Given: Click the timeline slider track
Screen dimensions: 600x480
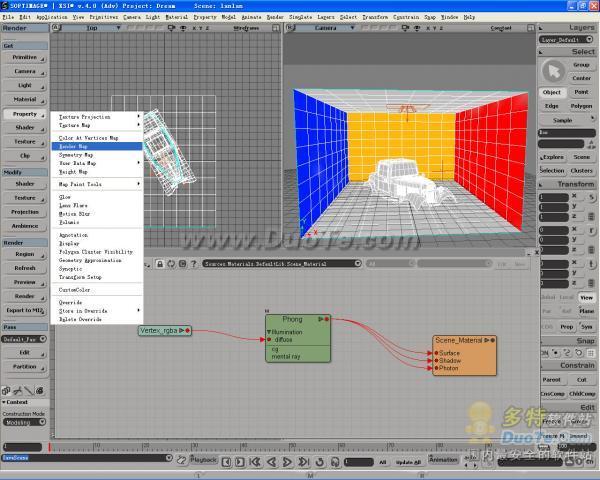Looking at the screenshot, I should click(x=250, y=448).
